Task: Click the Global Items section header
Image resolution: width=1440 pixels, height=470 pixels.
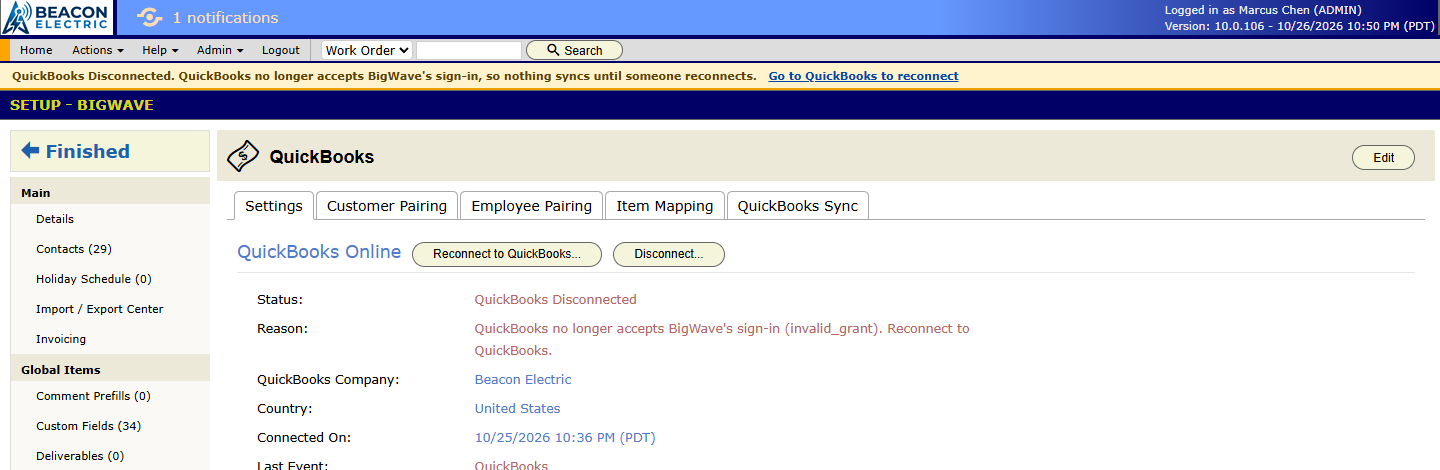Action: click(x=110, y=370)
